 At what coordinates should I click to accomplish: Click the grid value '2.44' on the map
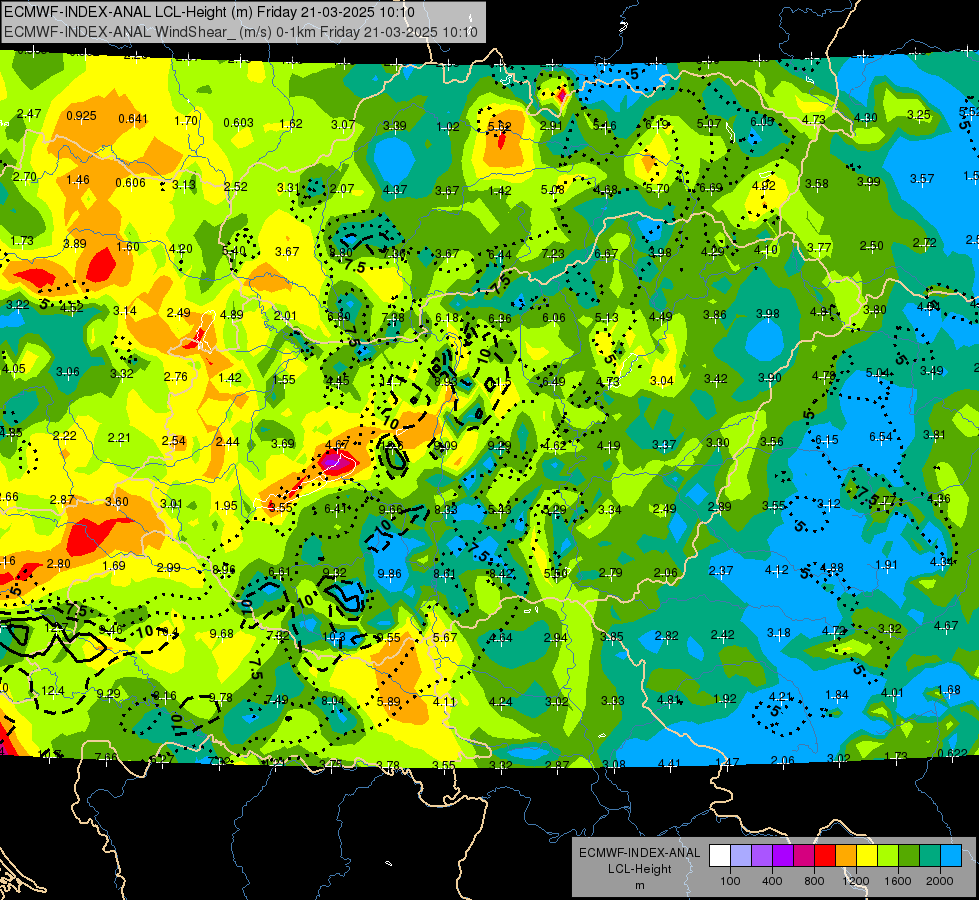(x=227, y=442)
